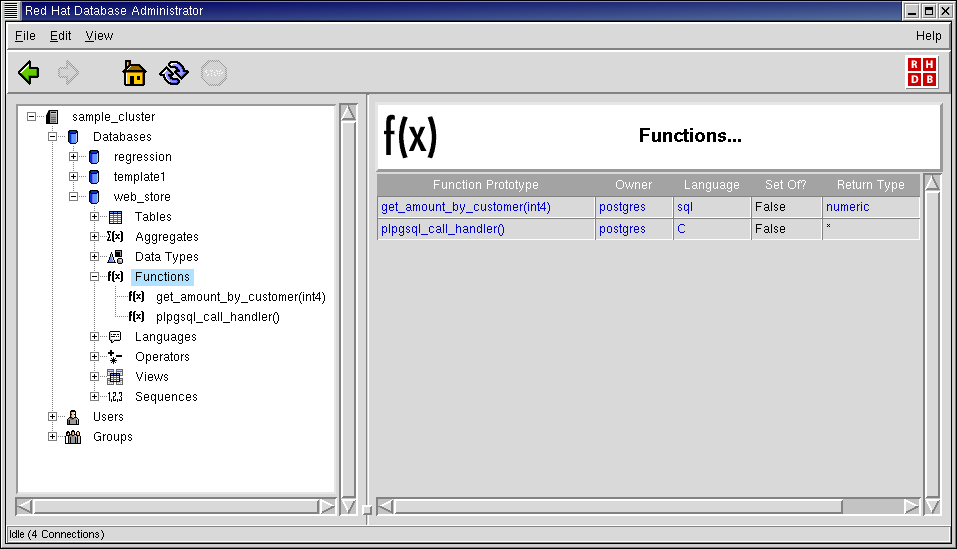Click the Tables grid icon
Screen dimensions: 957x549
point(115,217)
